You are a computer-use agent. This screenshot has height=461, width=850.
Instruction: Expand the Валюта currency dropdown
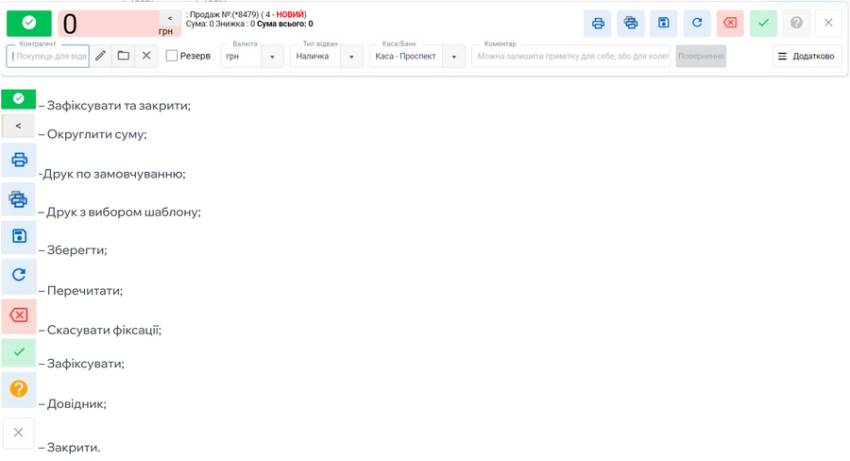(273, 57)
